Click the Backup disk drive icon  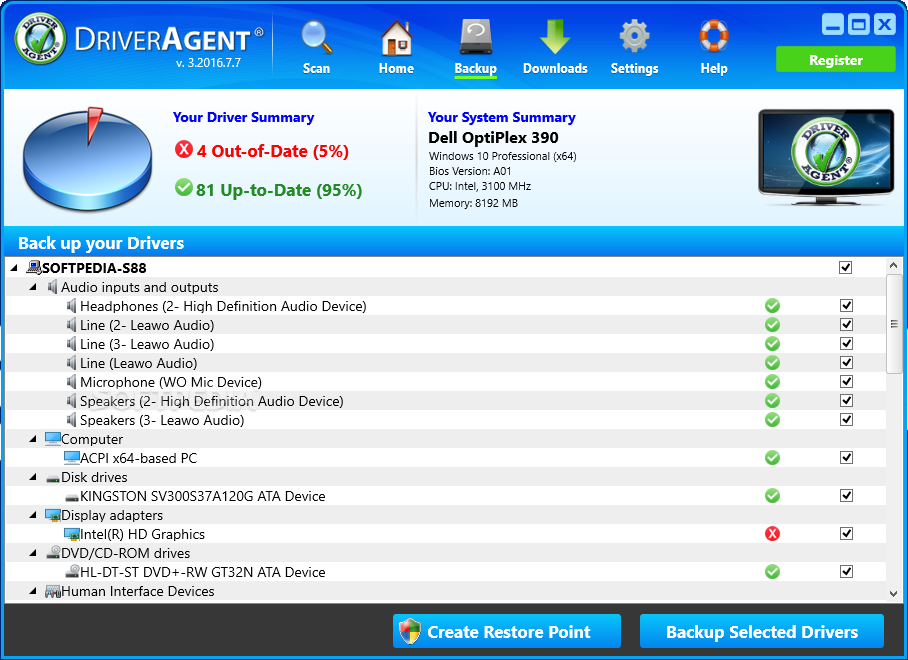[x=475, y=37]
